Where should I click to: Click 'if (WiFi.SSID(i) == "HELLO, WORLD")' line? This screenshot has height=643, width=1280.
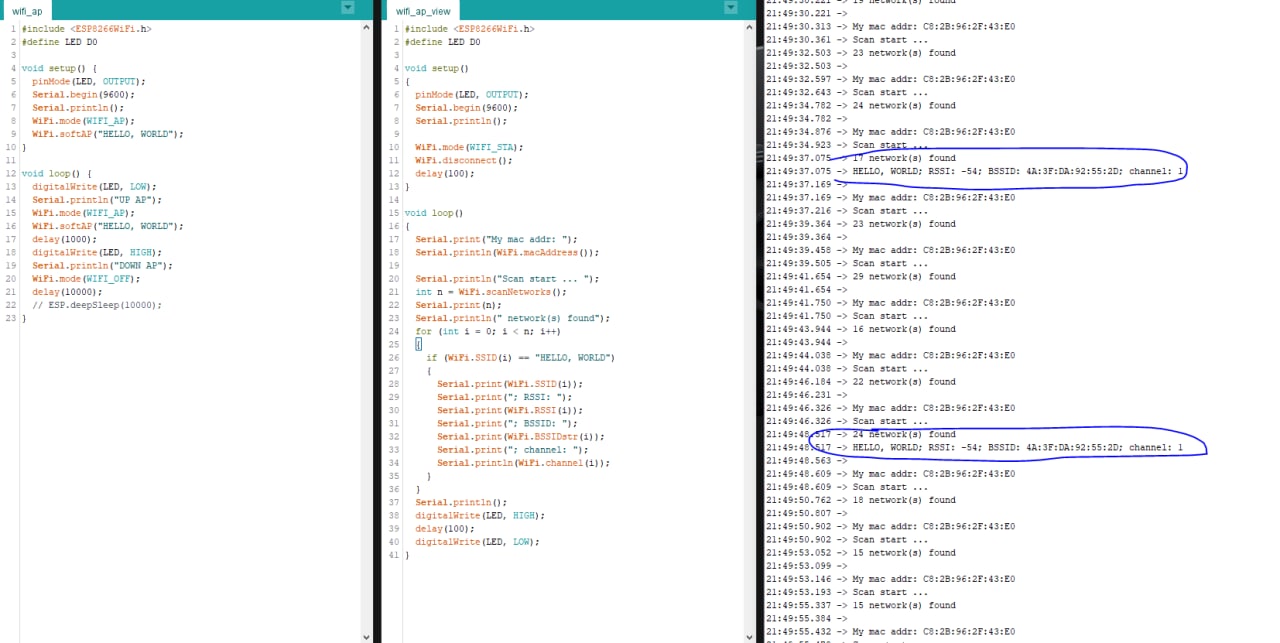(520, 357)
